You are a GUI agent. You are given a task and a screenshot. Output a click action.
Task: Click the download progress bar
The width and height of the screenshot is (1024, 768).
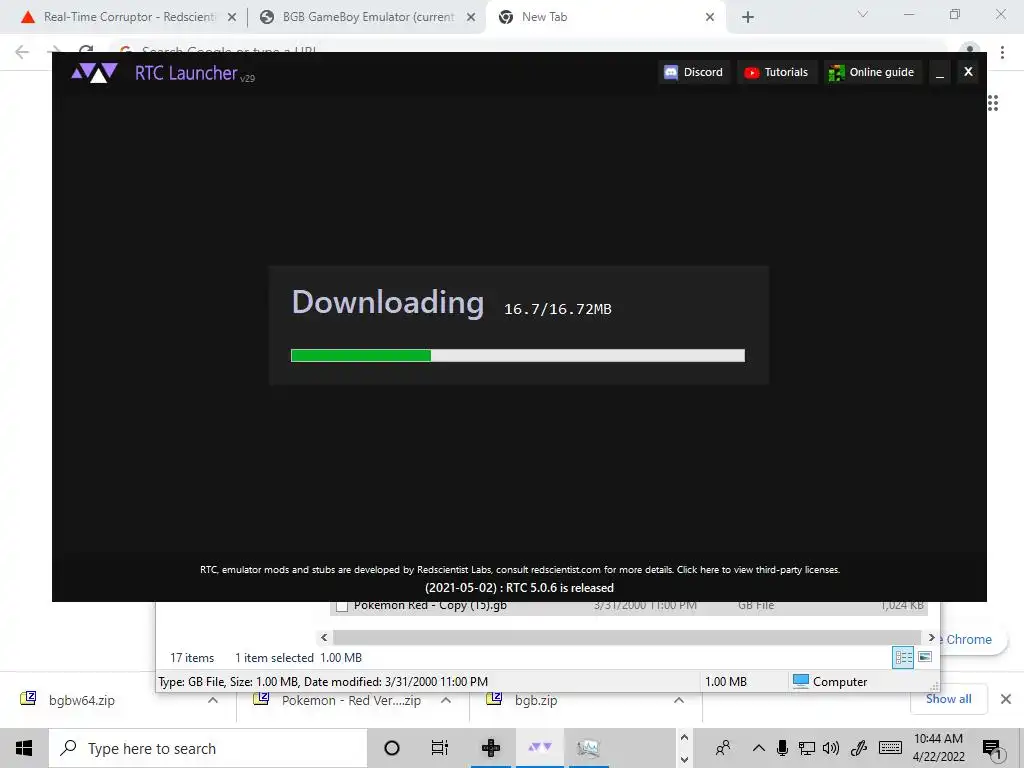518,355
